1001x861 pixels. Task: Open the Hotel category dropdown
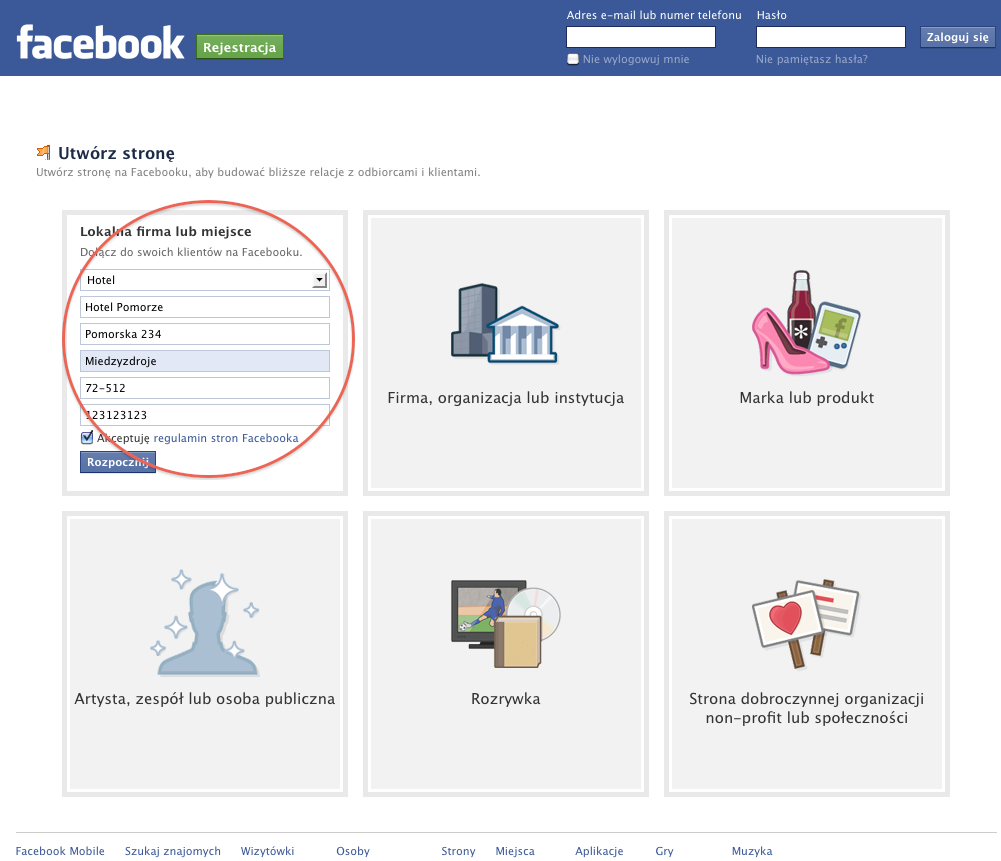click(x=205, y=280)
